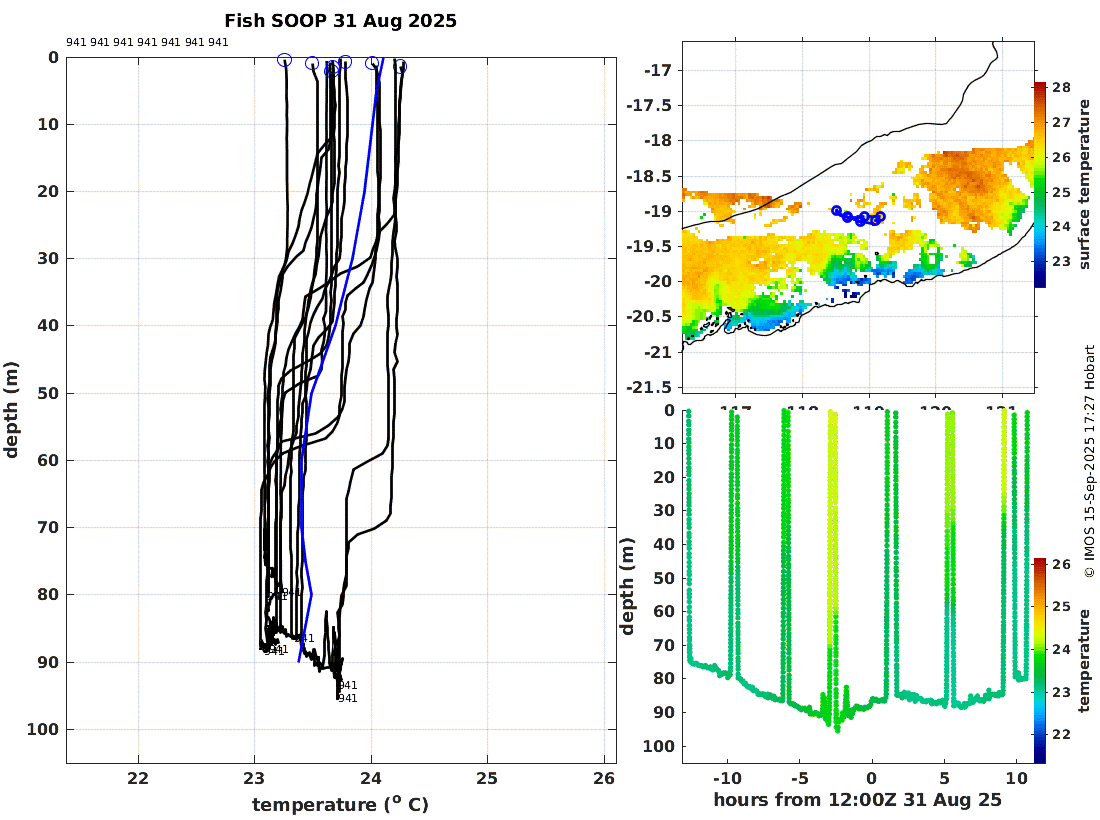
Task: Click the '100' depth tick on the time-series plot
Action: pos(658,746)
